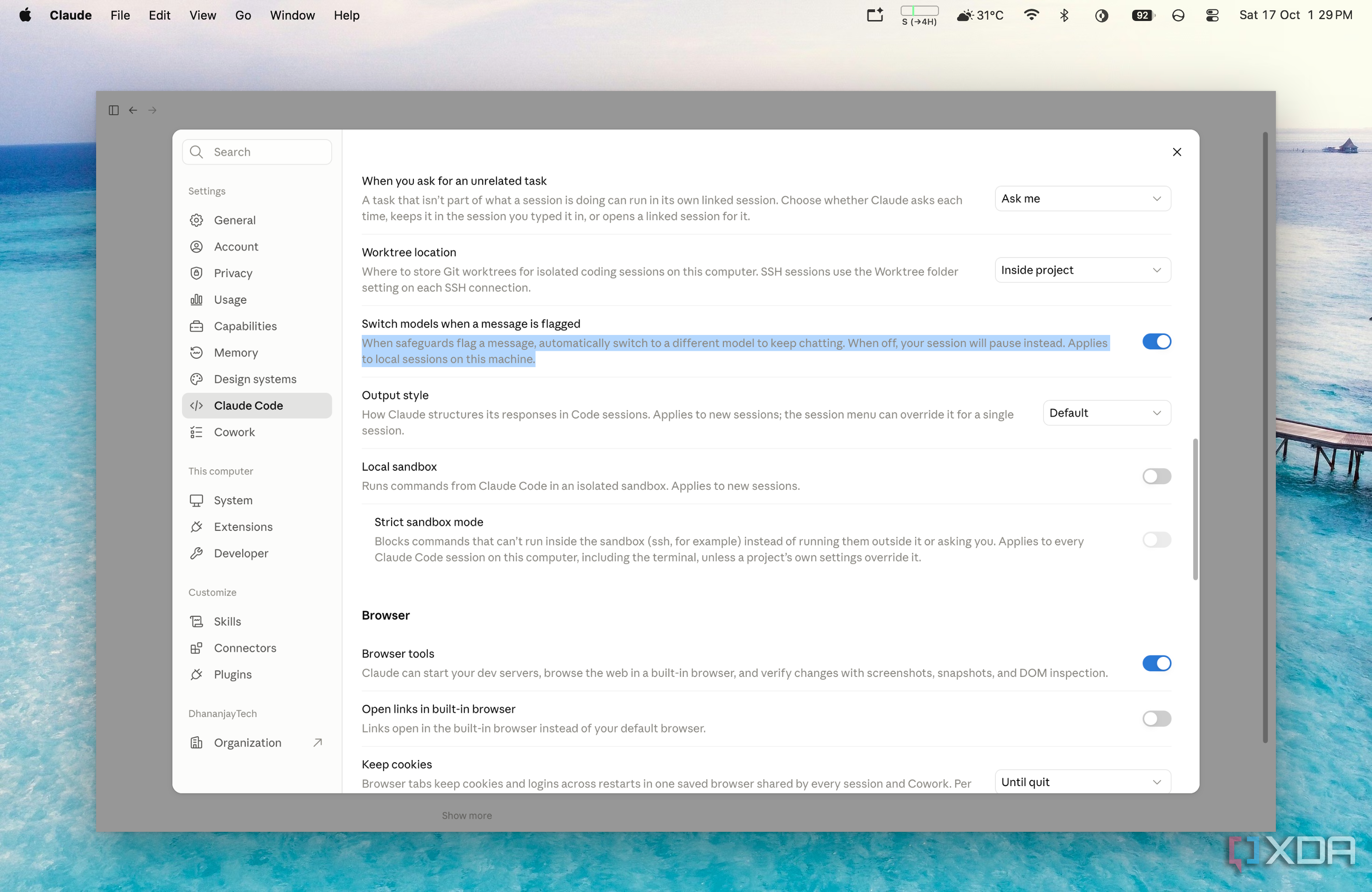Close the settings dialog
Image resolution: width=1372 pixels, height=892 pixels.
1177,152
